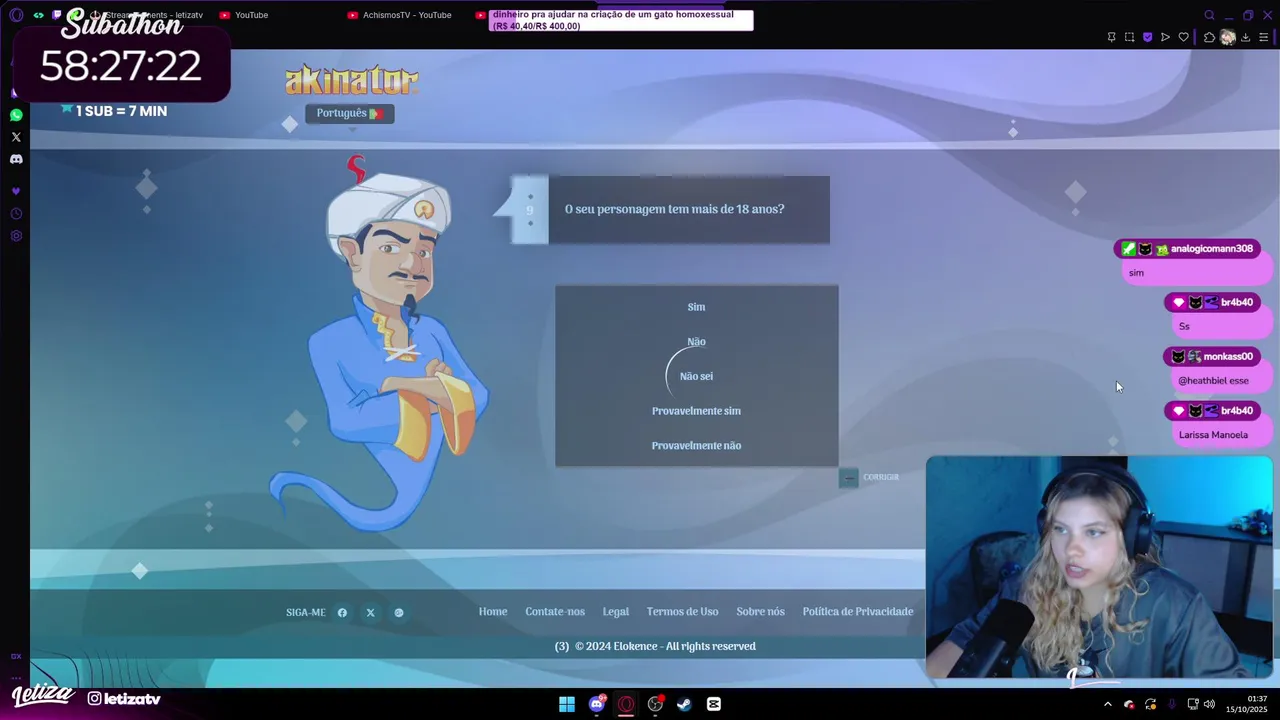Open the extensions cube icon in toolbar
The width and height of the screenshot is (1280, 720).
(1209, 37)
